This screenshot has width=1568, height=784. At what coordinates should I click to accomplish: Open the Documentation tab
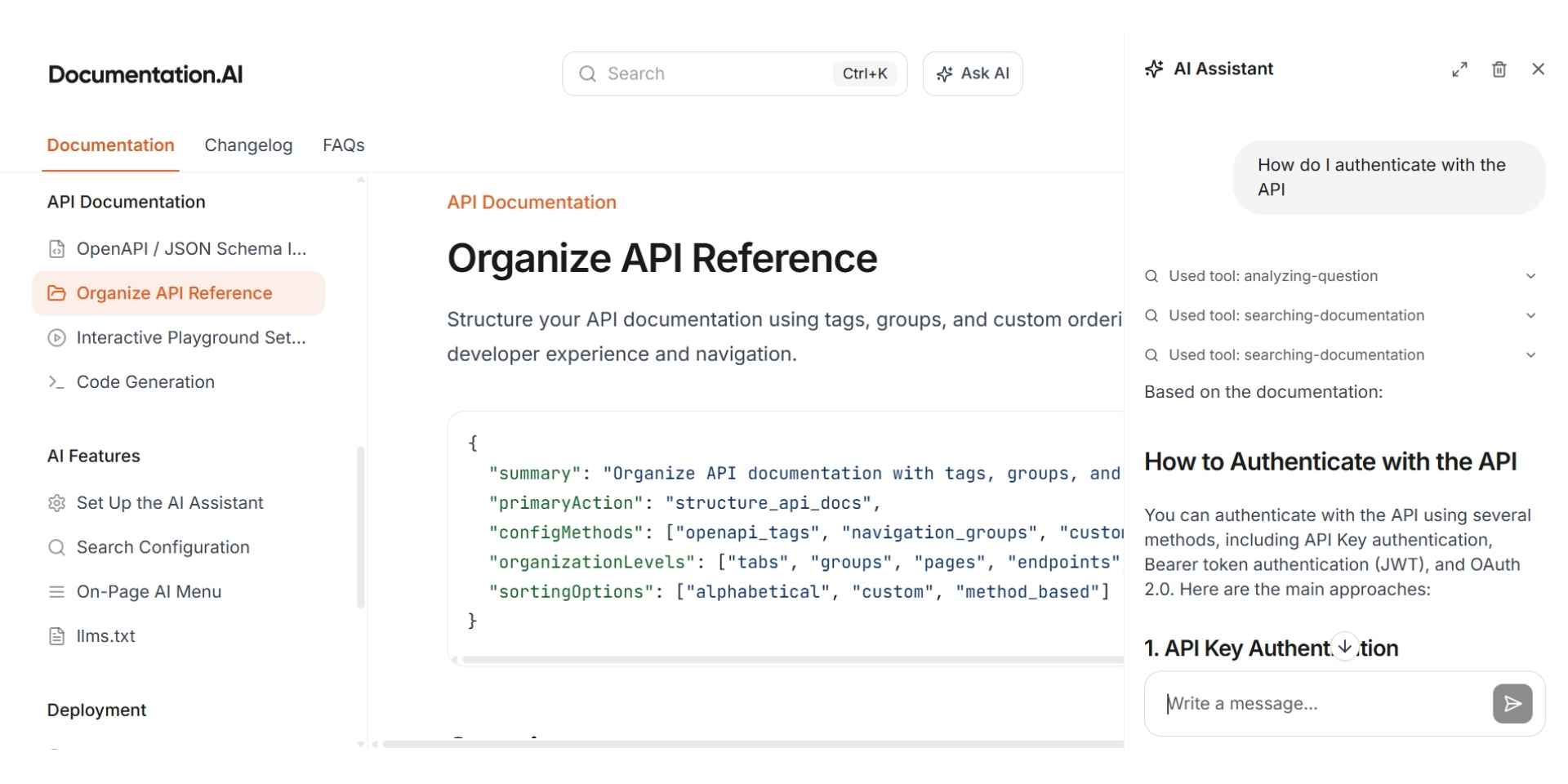click(x=110, y=145)
